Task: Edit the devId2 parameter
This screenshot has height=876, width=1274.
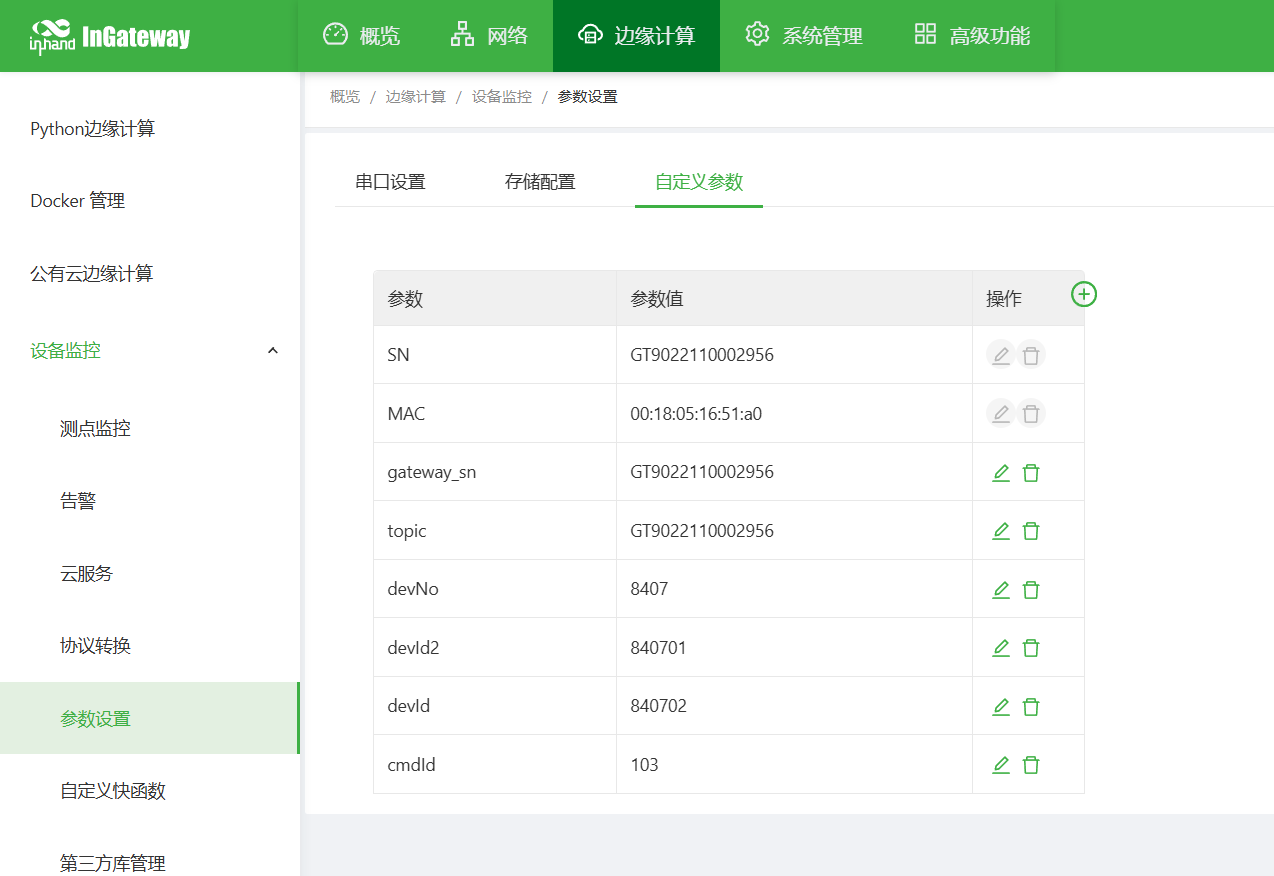Action: pyautogui.click(x=1001, y=648)
